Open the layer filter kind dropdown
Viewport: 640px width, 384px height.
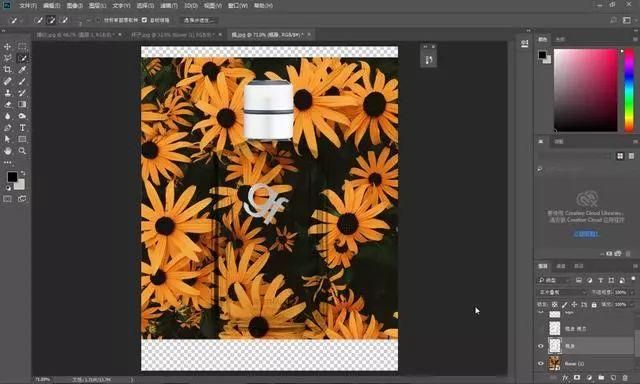pos(553,280)
